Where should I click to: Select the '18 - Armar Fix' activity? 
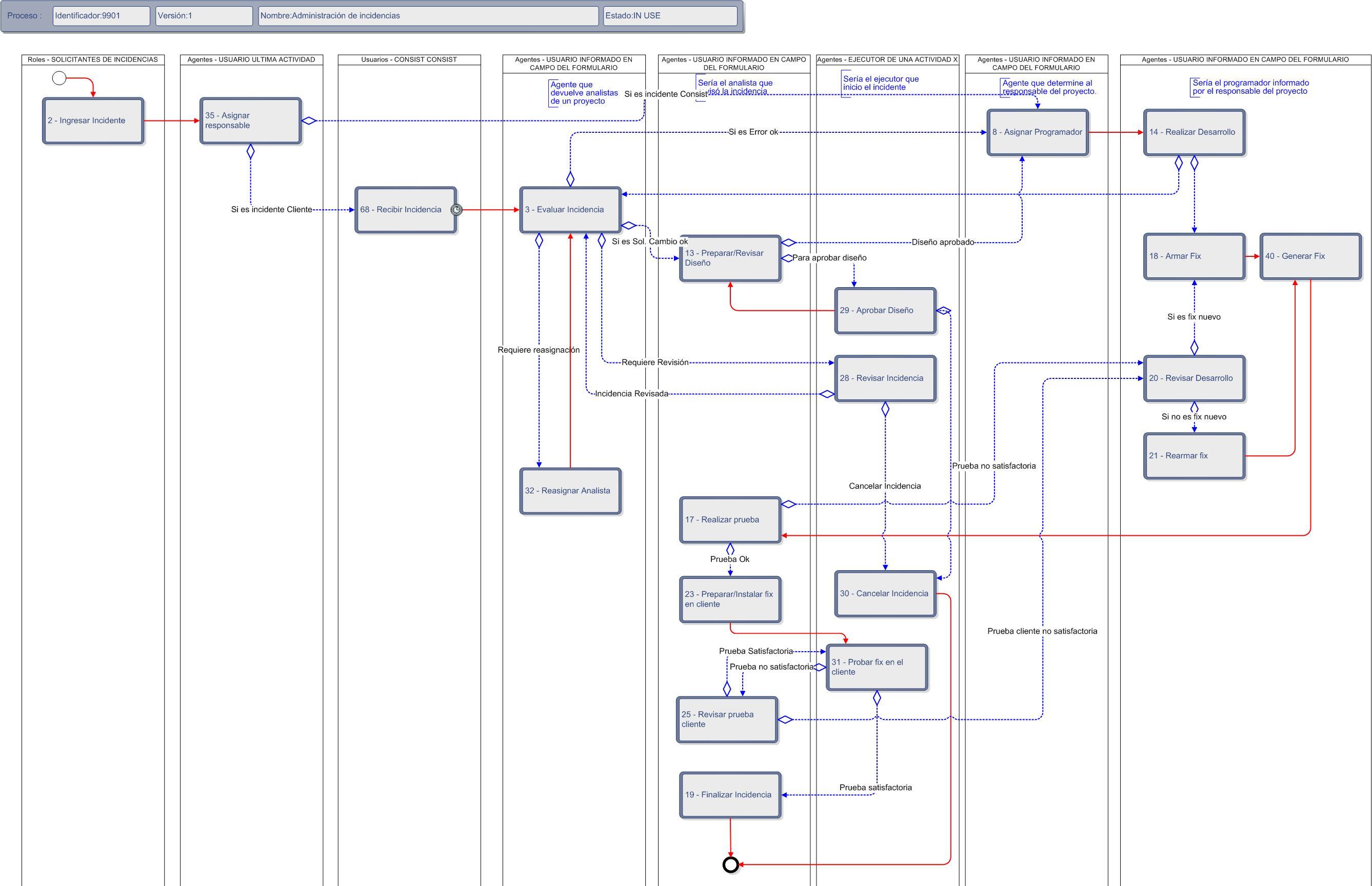point(1194,256)
